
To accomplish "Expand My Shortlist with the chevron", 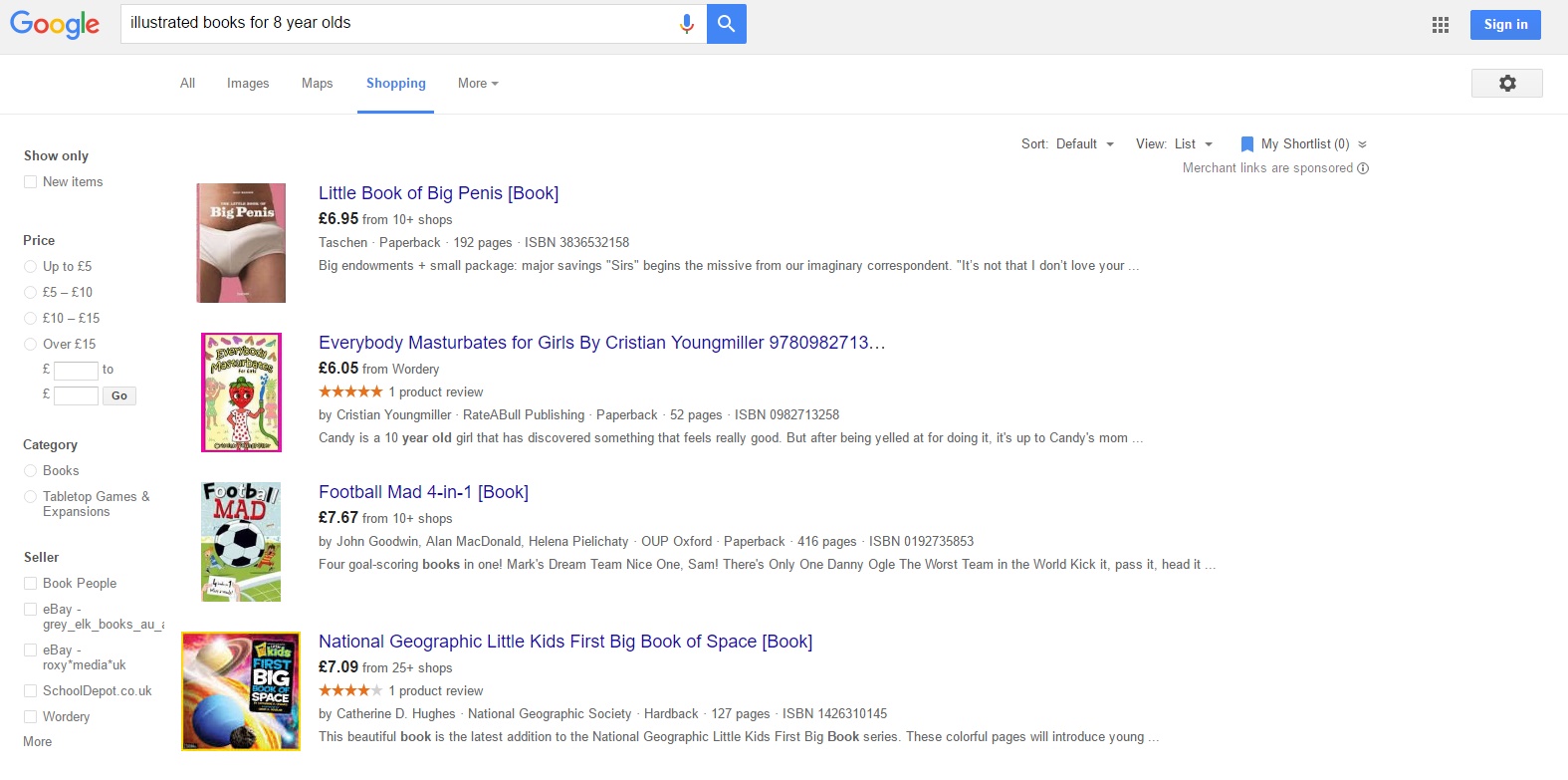I will (1362, 144).
